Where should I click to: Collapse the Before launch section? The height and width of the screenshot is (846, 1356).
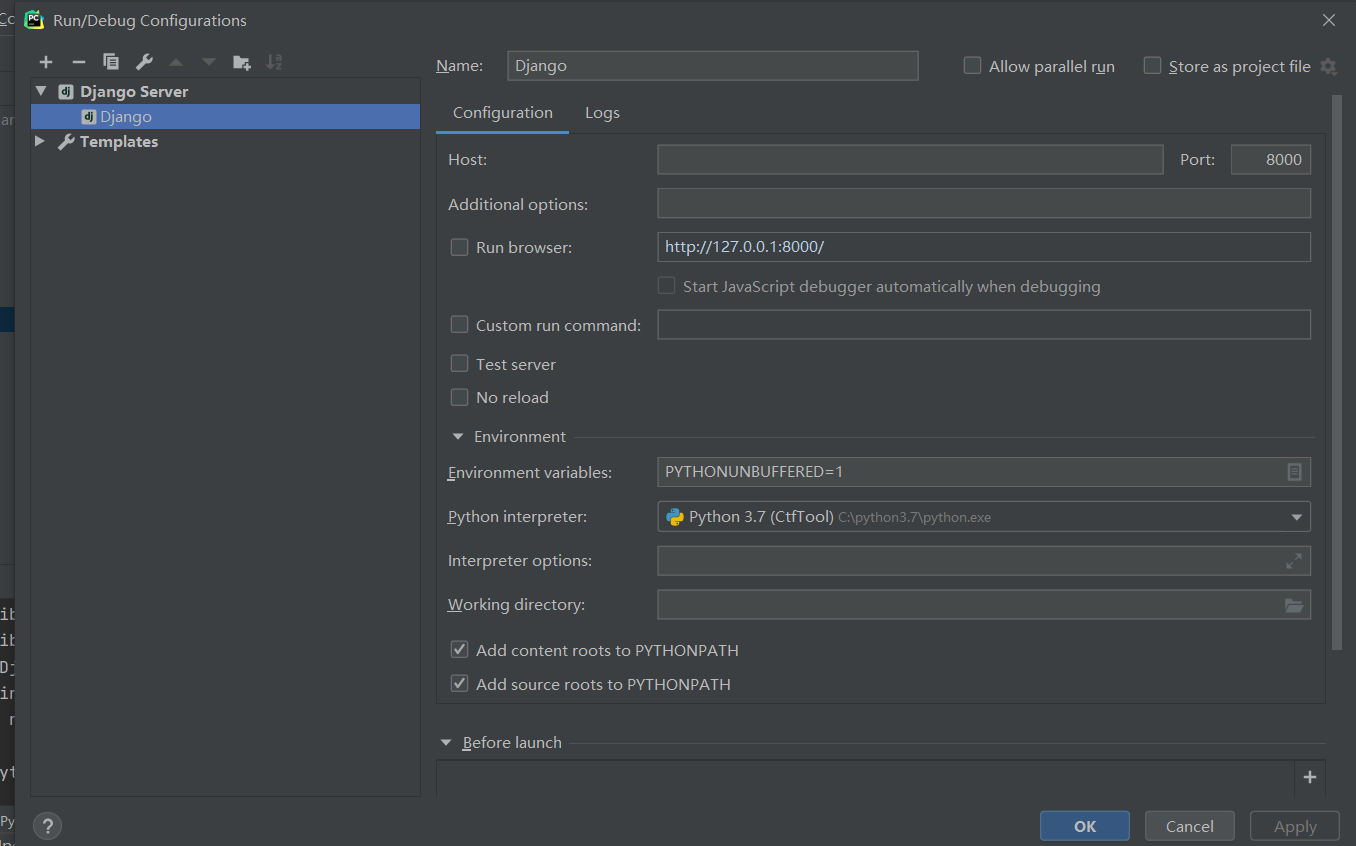[446, 743]
